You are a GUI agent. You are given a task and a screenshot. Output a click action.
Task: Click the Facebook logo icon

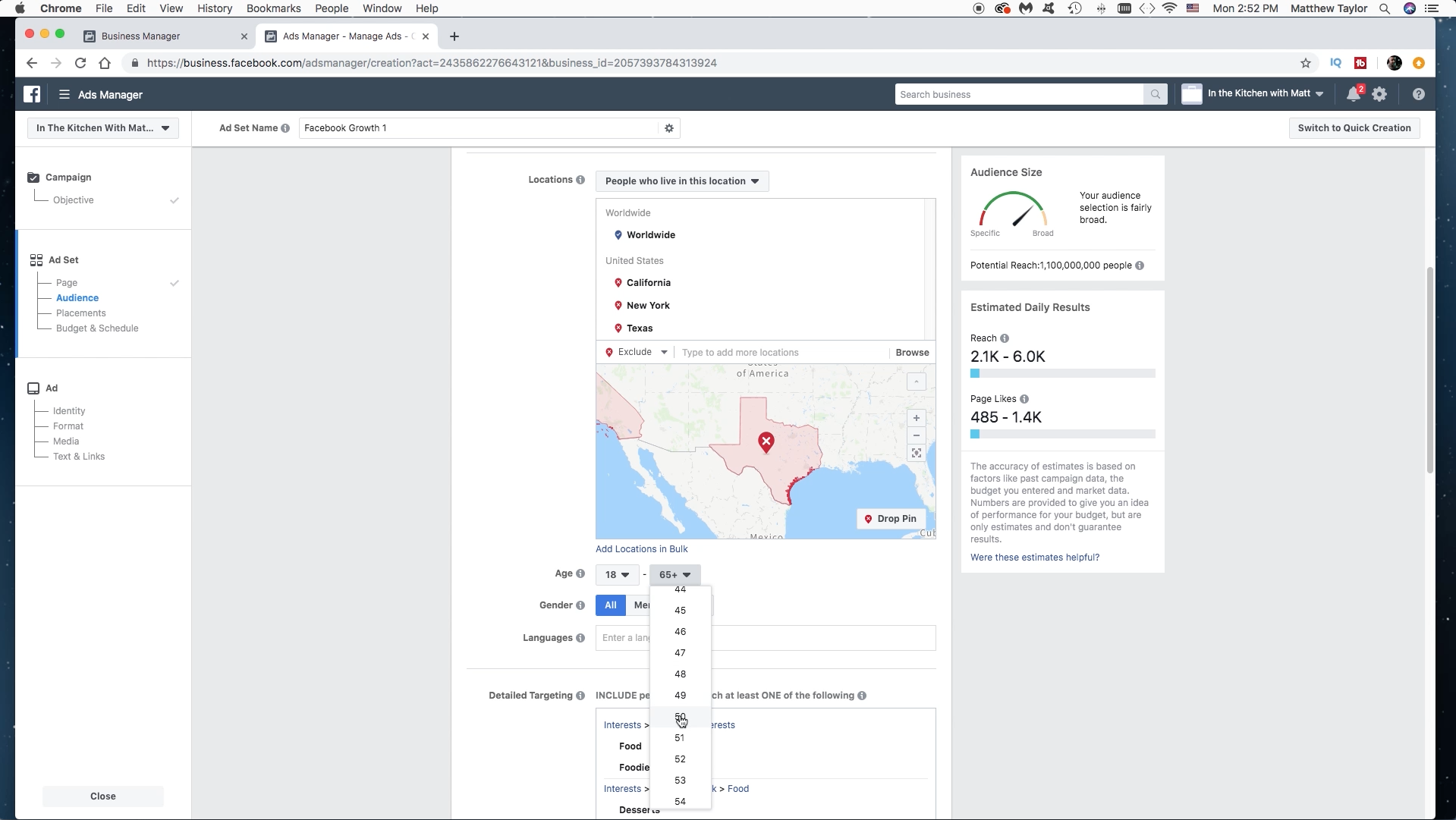click(32, 94)
